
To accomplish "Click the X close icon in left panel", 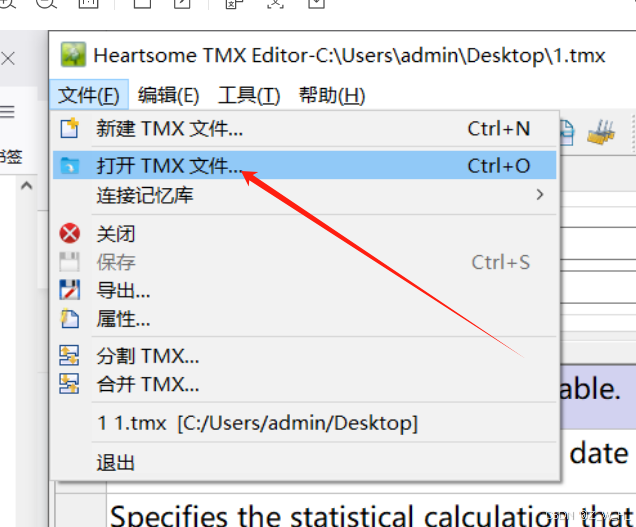I will click(8, 59).
